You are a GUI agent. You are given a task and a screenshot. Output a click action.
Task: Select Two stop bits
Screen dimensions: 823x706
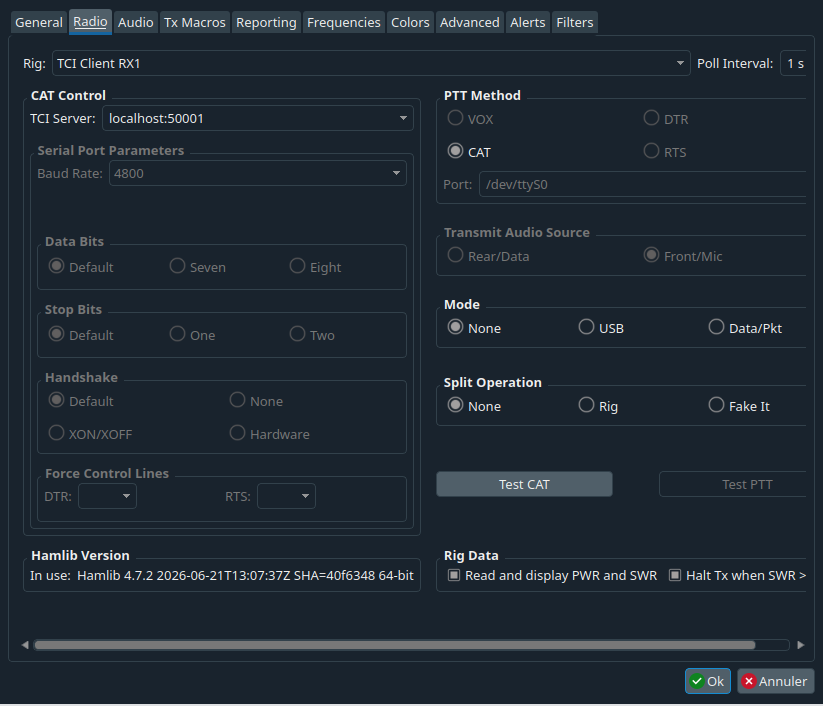pyautogui.click(x=312, y=334)
